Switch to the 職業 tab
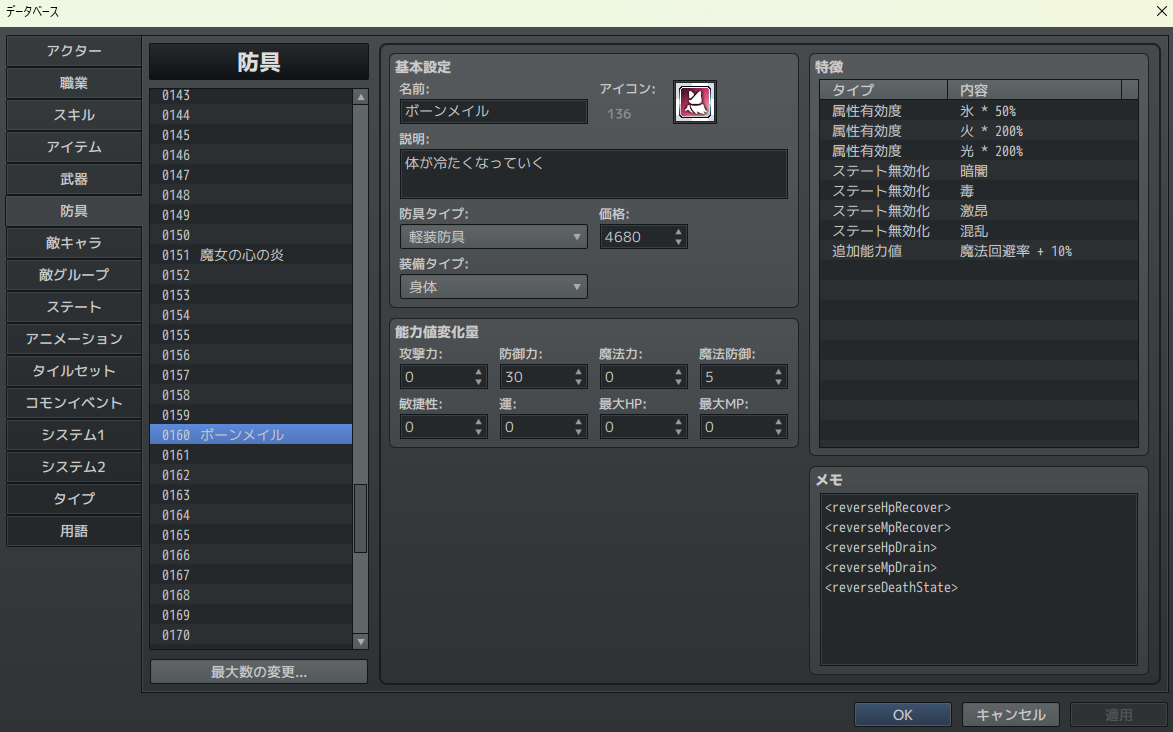Viewport: 1173px width, 732px height. [73, 83]
